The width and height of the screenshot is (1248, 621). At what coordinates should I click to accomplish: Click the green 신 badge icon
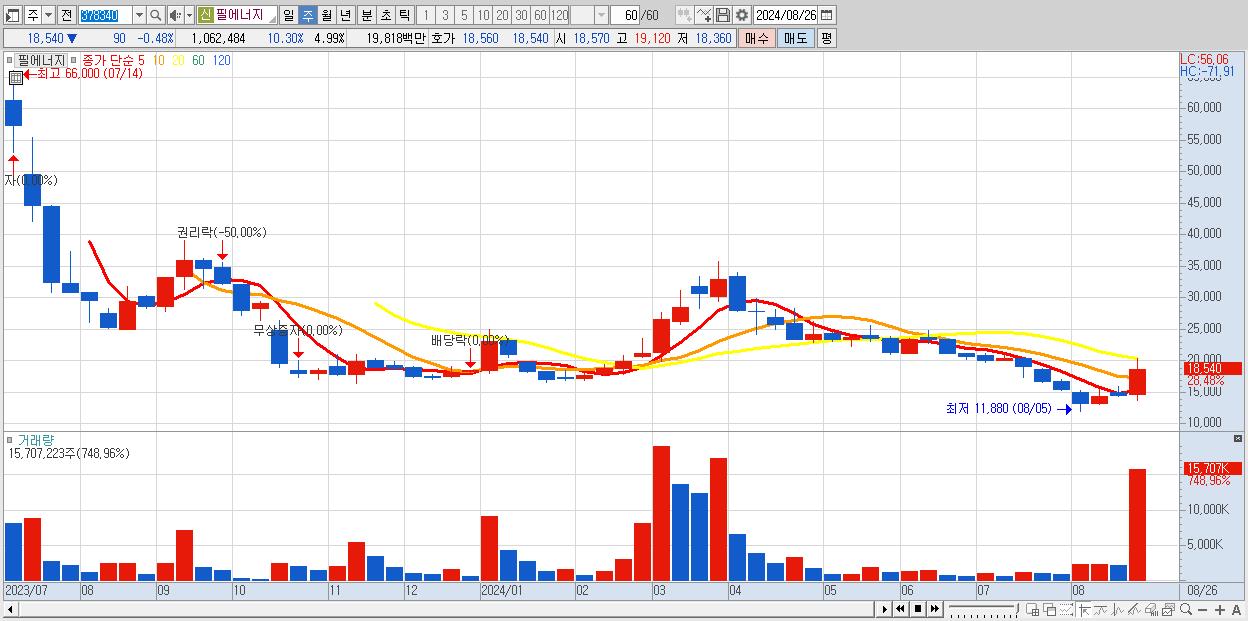[205, 15]
